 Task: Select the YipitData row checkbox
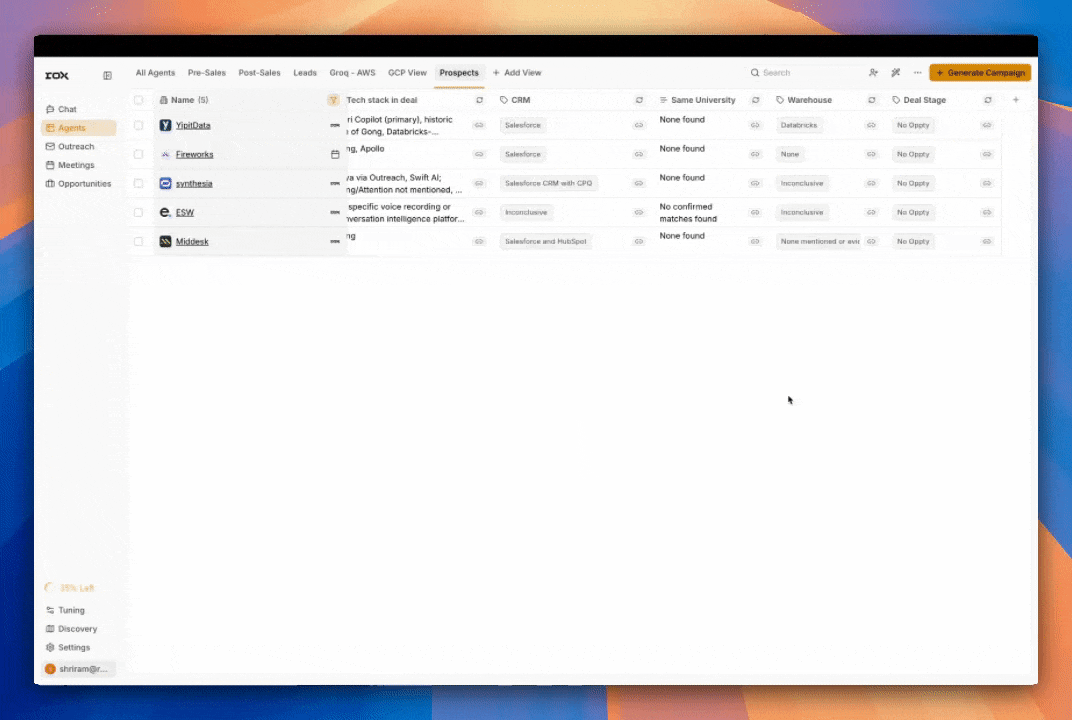[139, 126]
